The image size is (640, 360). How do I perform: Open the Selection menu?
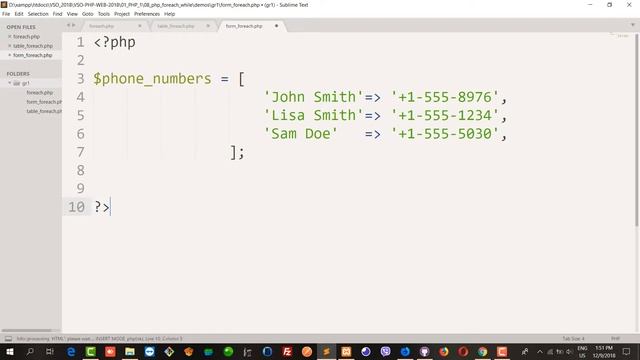tap(38, 14)
